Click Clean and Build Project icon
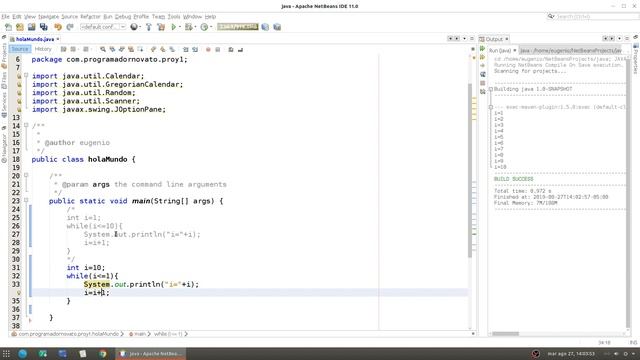This screenshot has height=360, width=640. 161,27
